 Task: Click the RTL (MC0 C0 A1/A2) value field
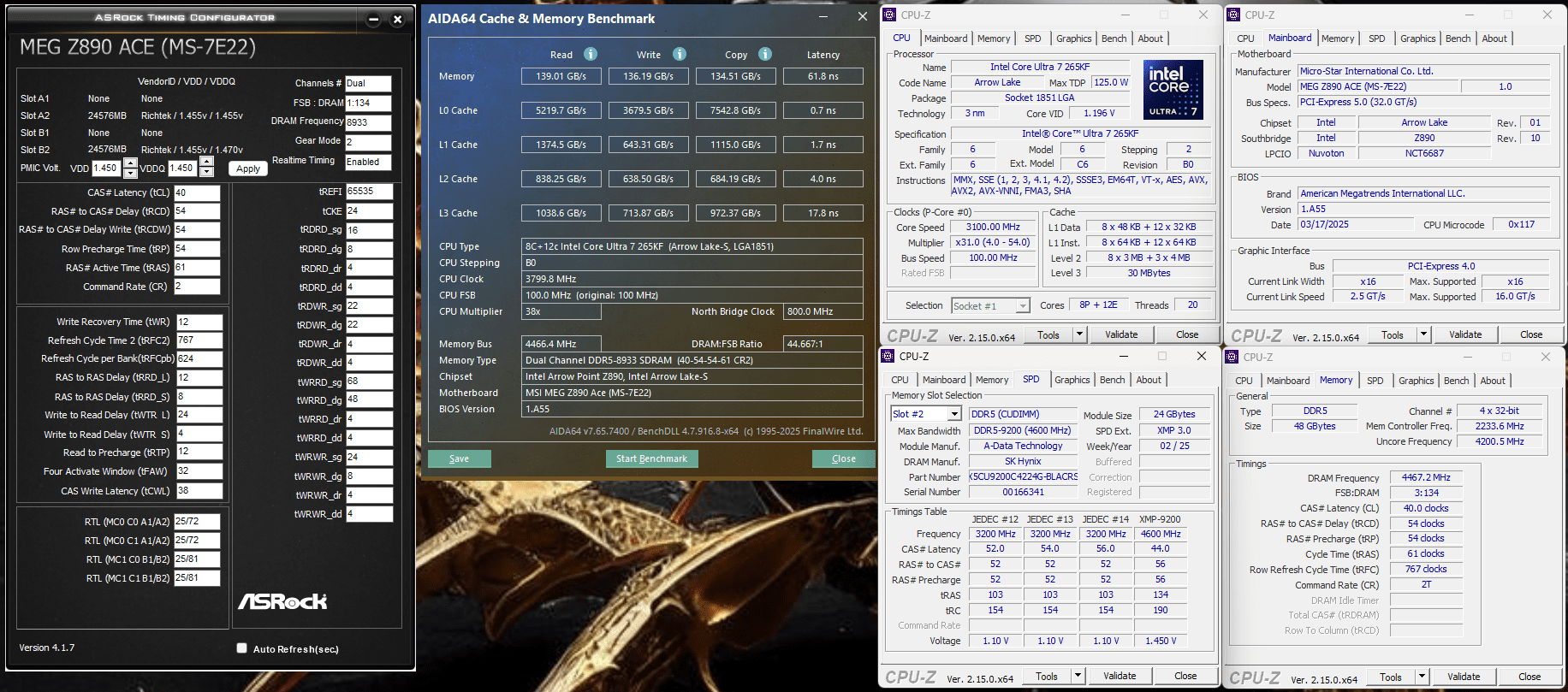197,521
